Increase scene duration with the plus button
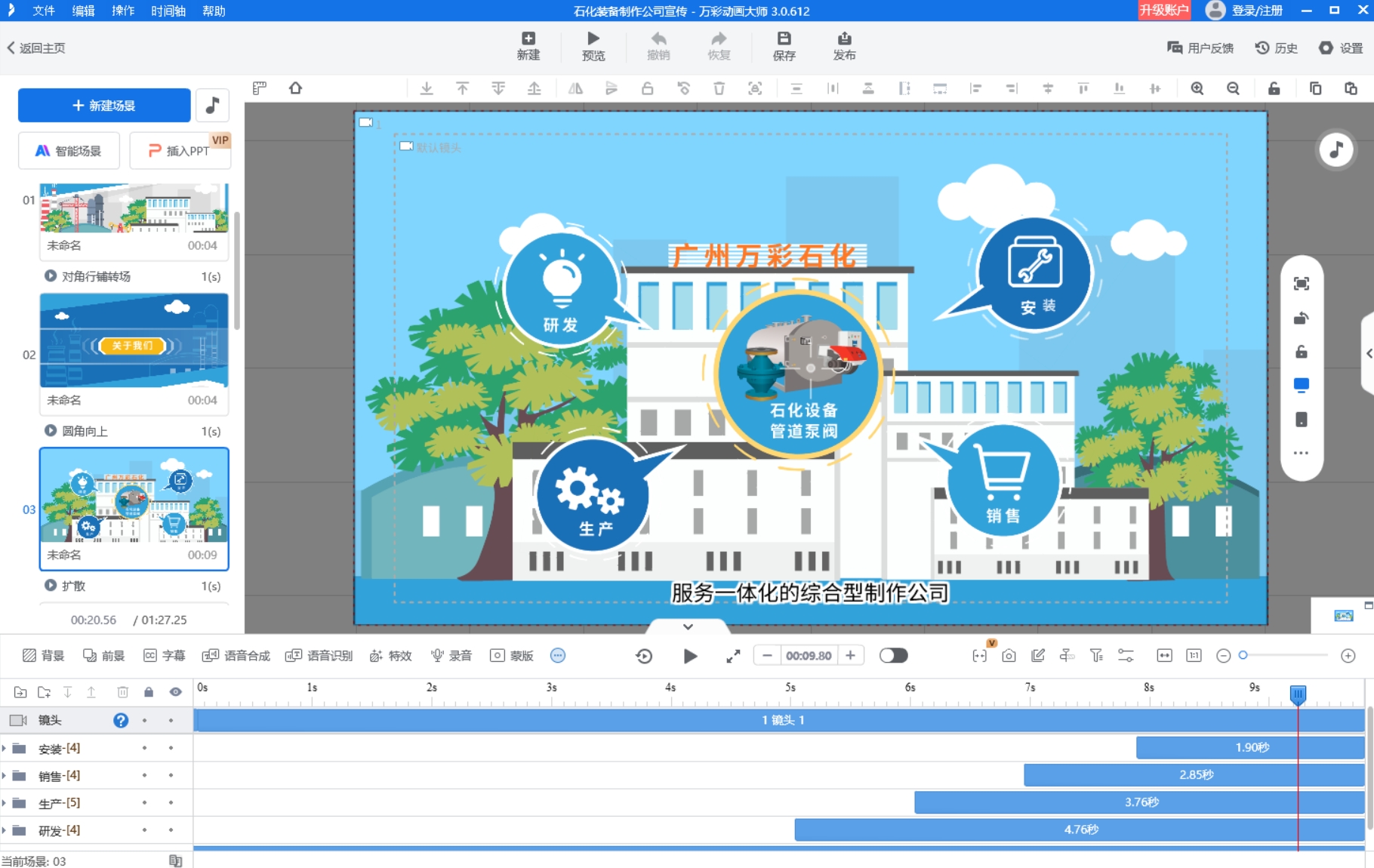 tap(850, 655)
